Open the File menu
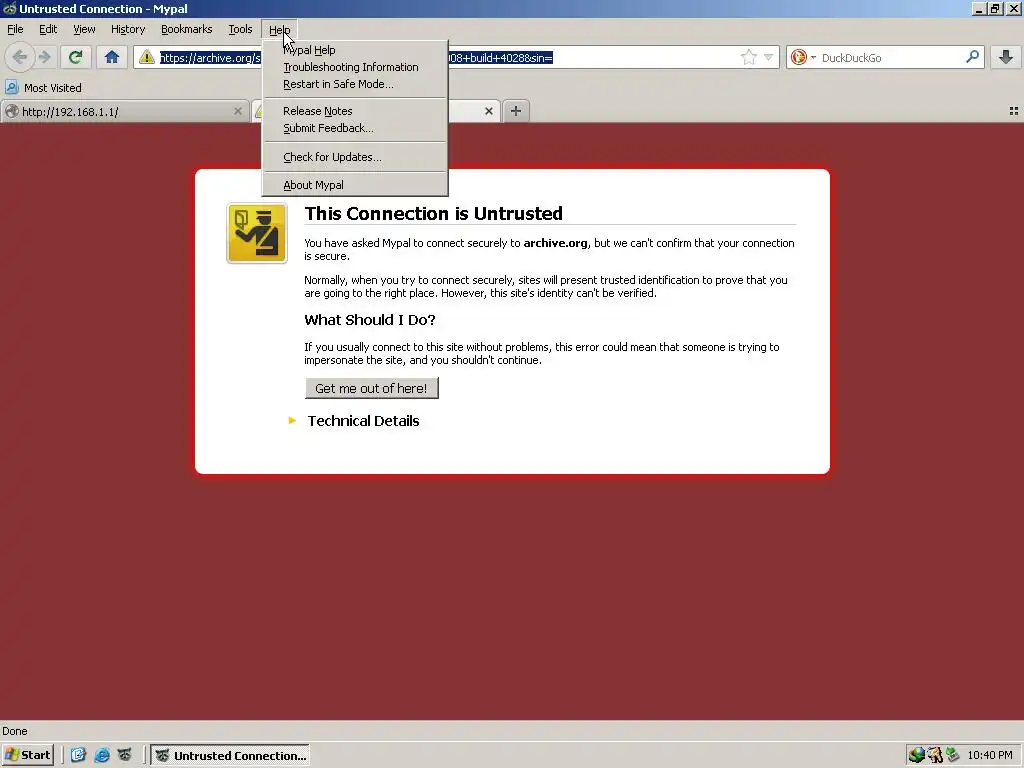The image size is (1024, 768). (x=15, y=29)
